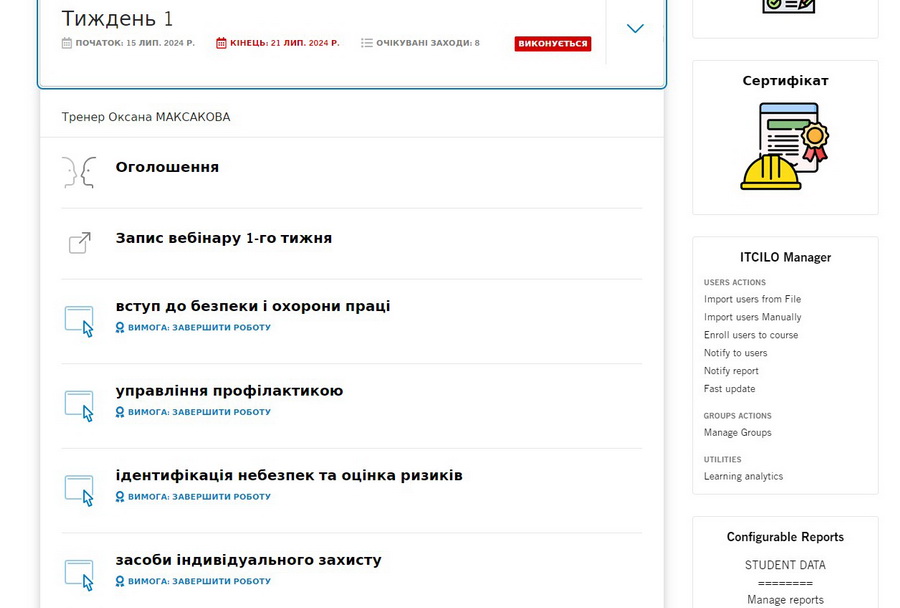Click the module icon beside вступ до безпеки

tap(80, 320)
